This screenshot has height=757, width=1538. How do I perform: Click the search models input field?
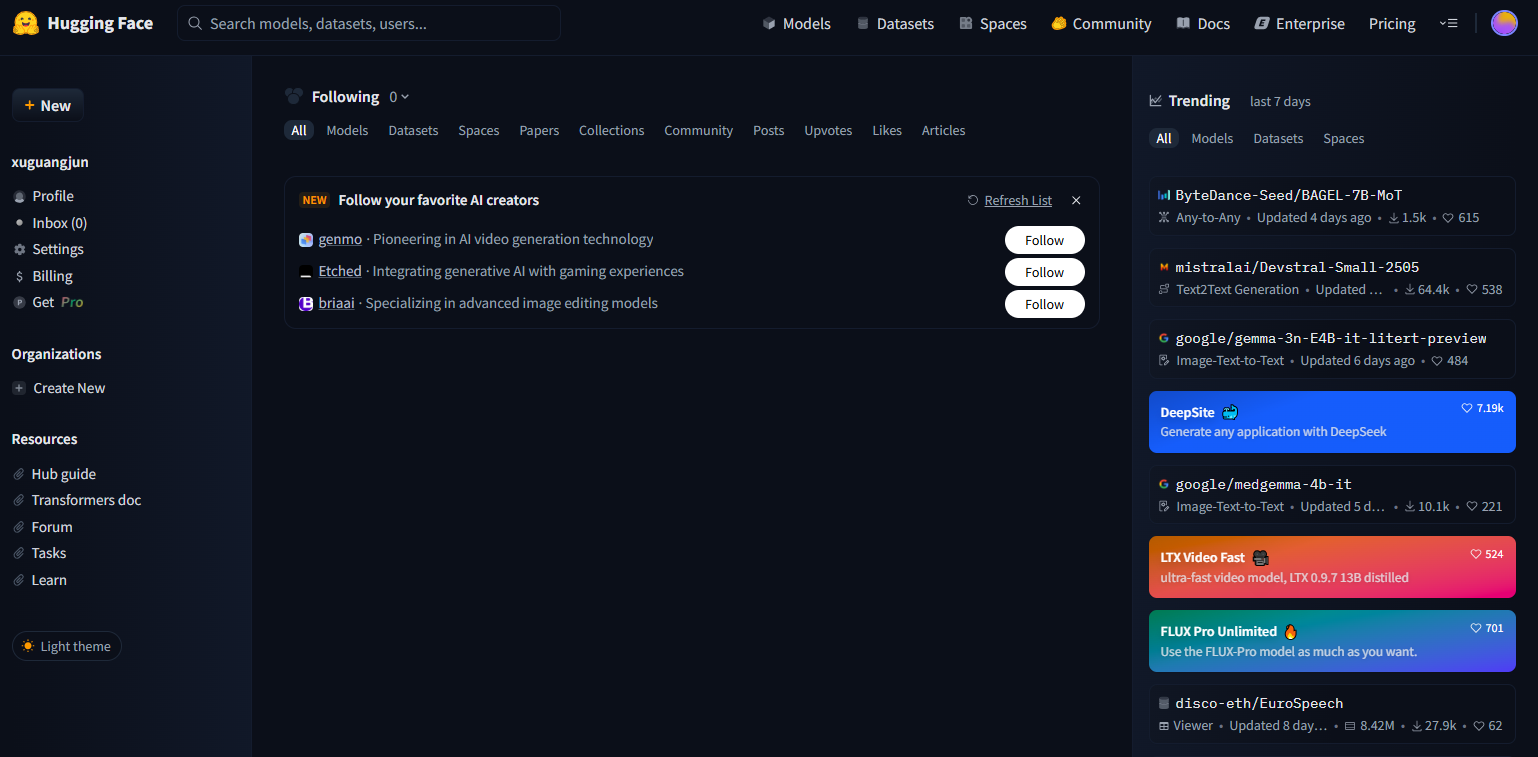369,23
